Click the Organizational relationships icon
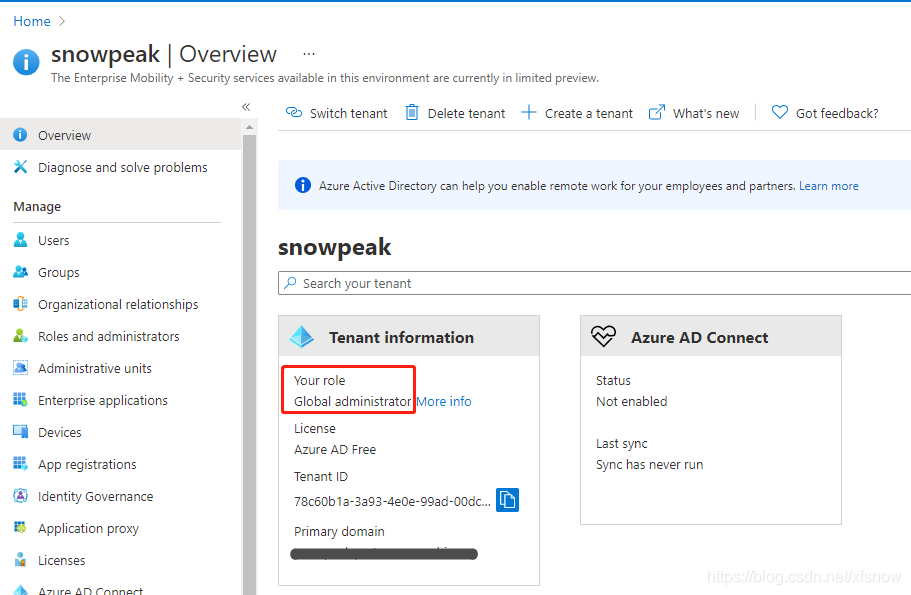Screen dimensions: 911x595 tap(20, 303)
